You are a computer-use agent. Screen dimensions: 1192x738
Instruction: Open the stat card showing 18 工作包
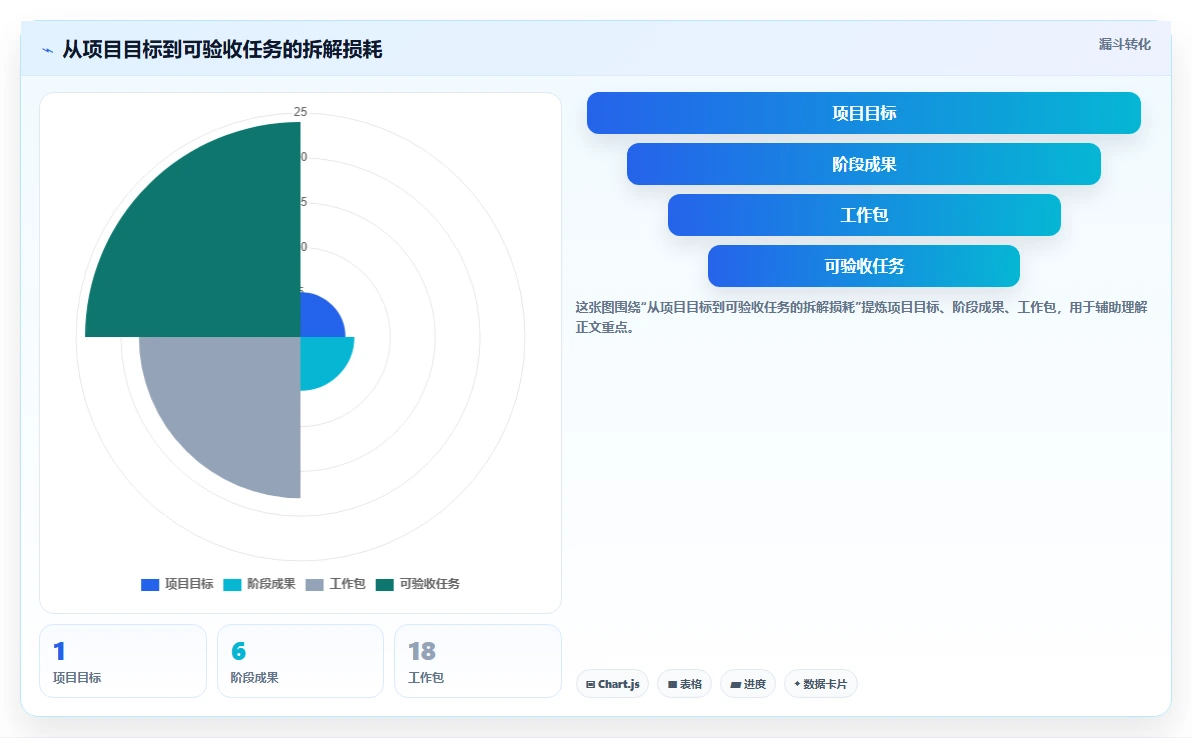478,661
